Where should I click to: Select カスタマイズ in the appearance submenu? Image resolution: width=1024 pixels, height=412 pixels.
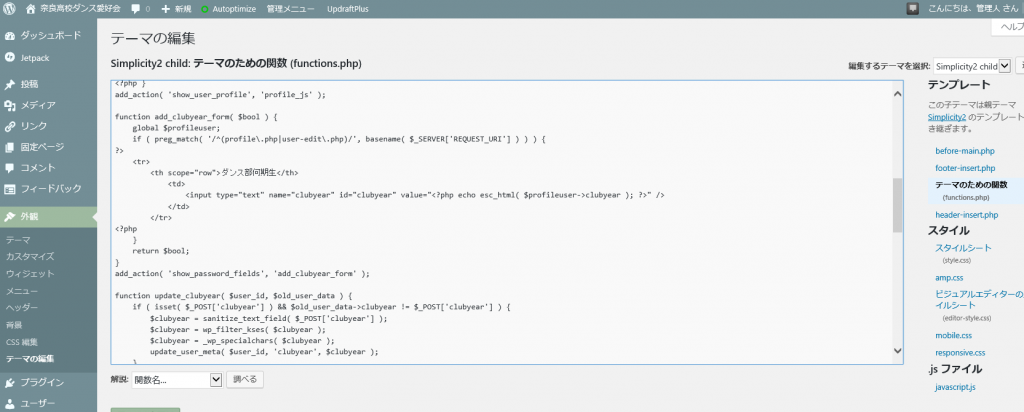[x=30, y=257]
